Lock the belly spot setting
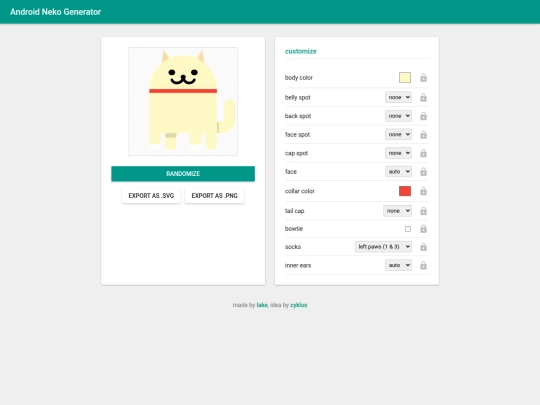 click(423, 97)
